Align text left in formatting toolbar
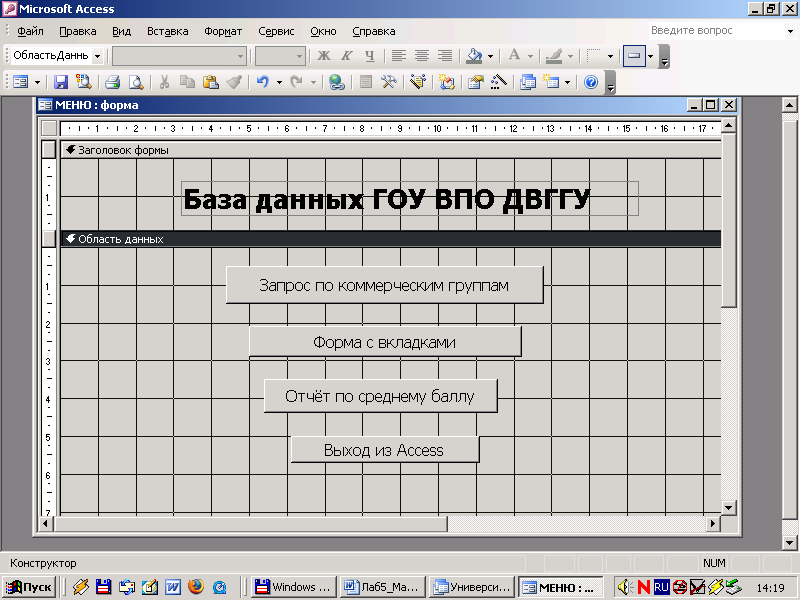This screenshot has height=600, width=800. coord(398,55)
